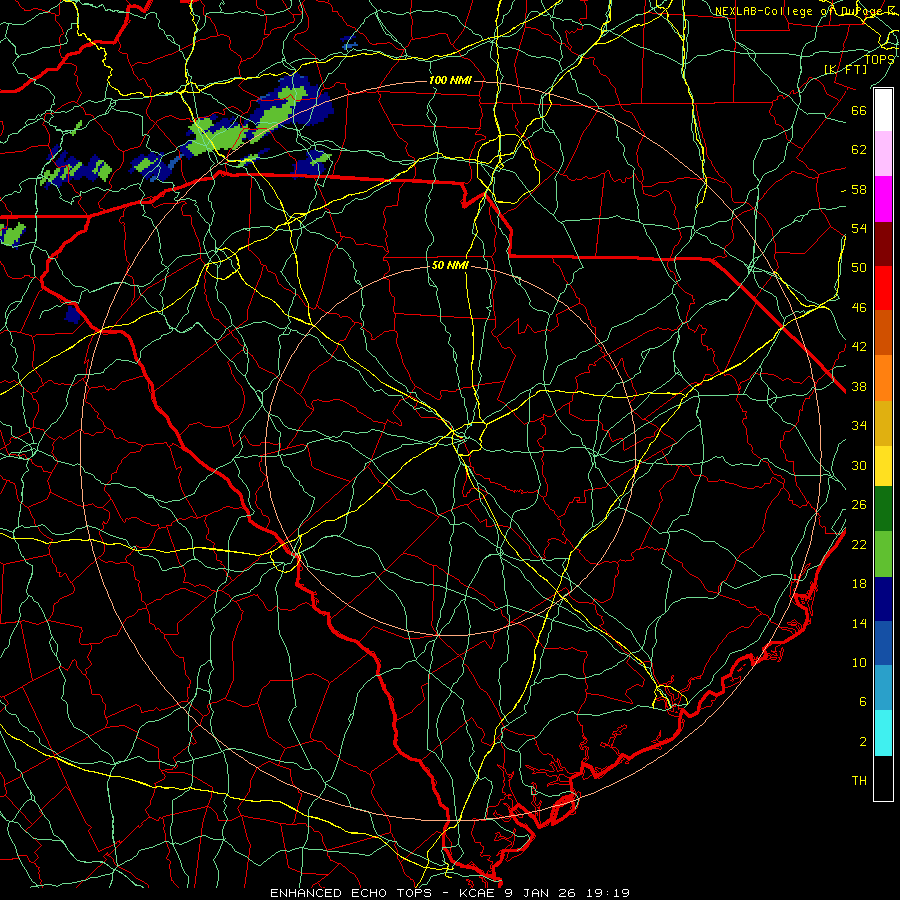Image resolution: width=900 pixels, height=900 pixels.
Task: Click the 18 legend value
Action: [x=859, y=584]
